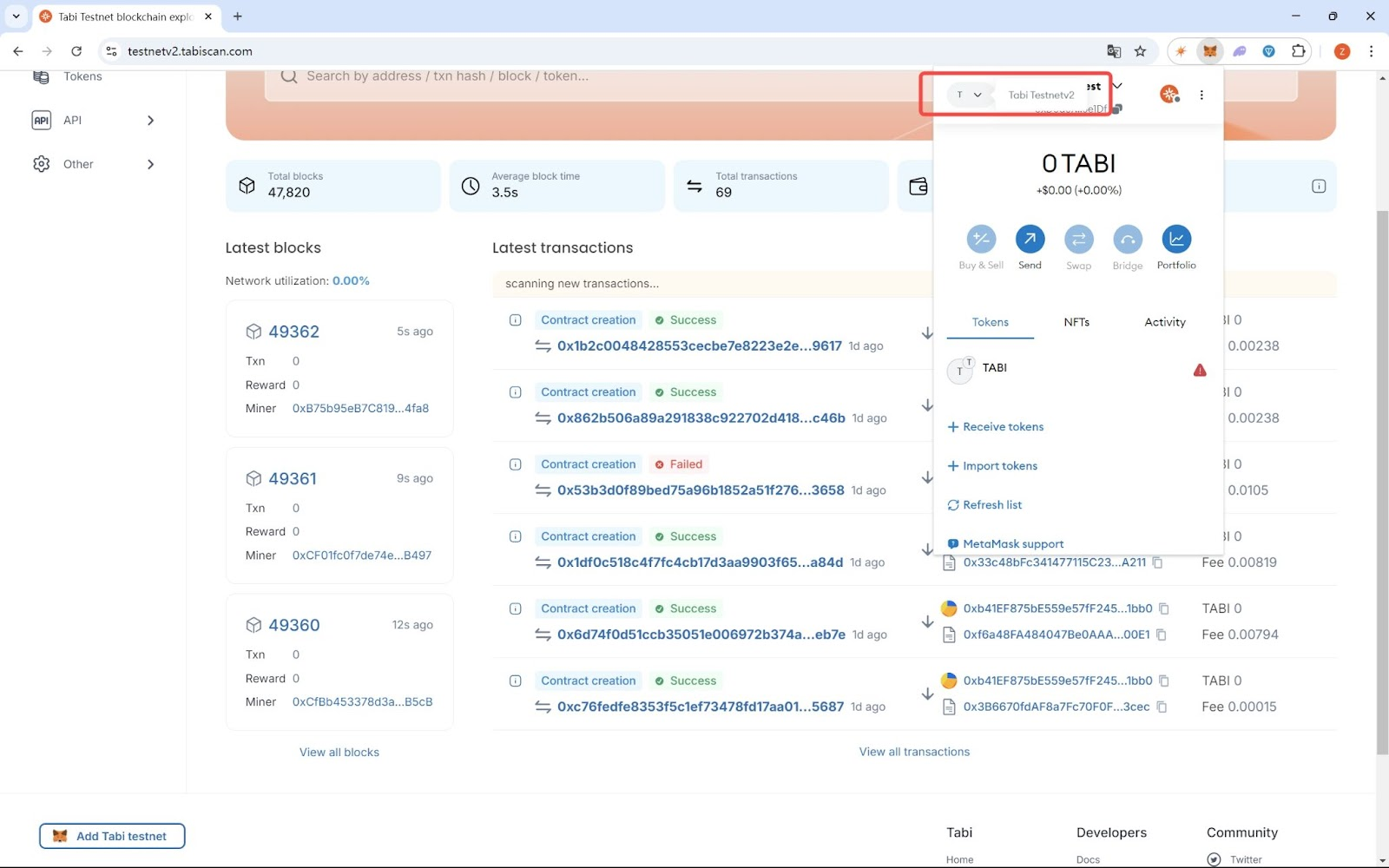The image size is (1389, 868).
Task: Switch to the MetaMask NFTs tab
Action: (1076, 322)
